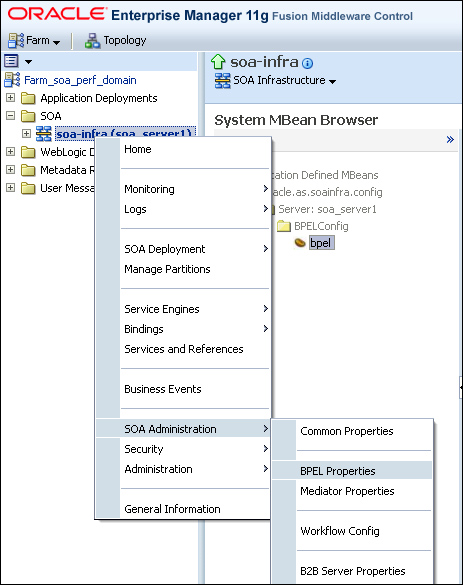Select Common Properties in SOA Administration submenu
Viewport: 463px width, 585px height.
(347, 431)
